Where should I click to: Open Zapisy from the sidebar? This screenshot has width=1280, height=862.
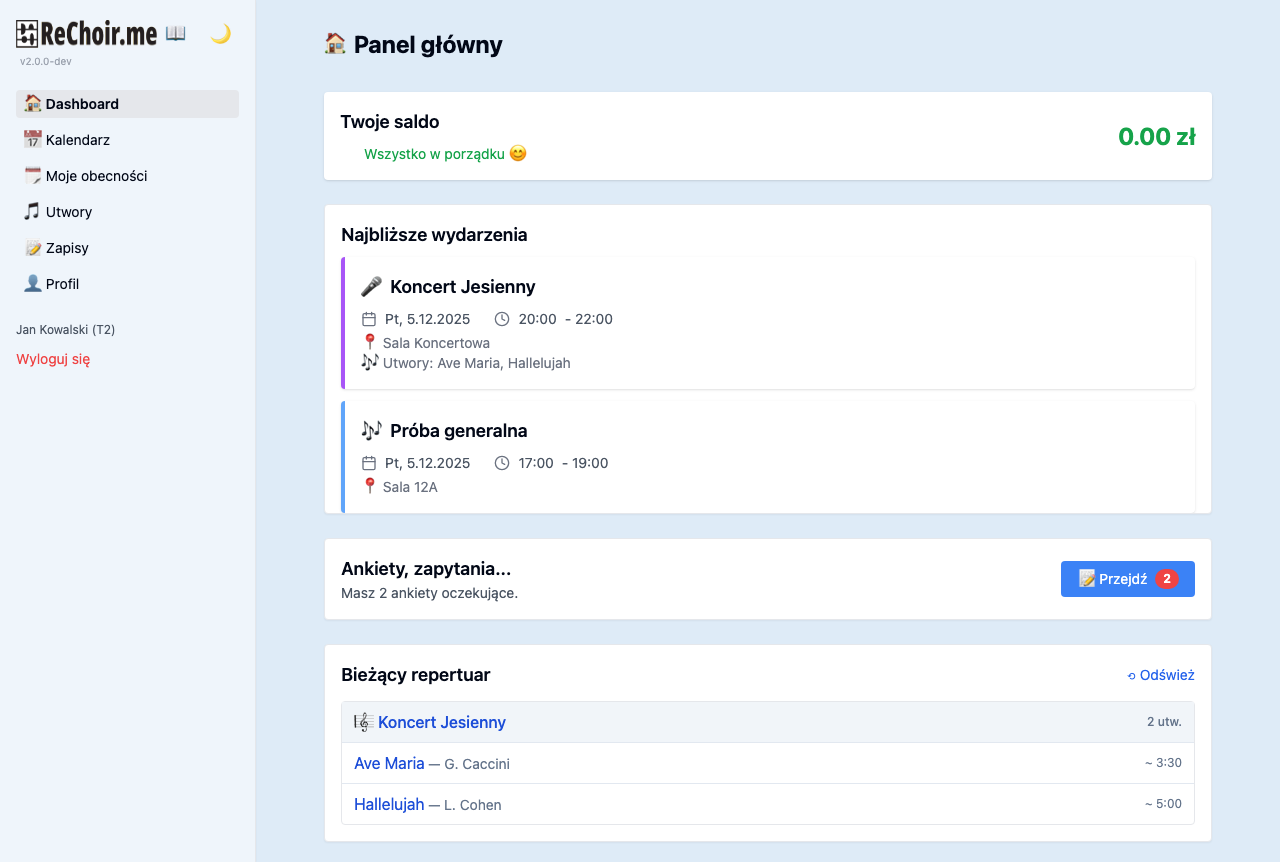point(67,248)
